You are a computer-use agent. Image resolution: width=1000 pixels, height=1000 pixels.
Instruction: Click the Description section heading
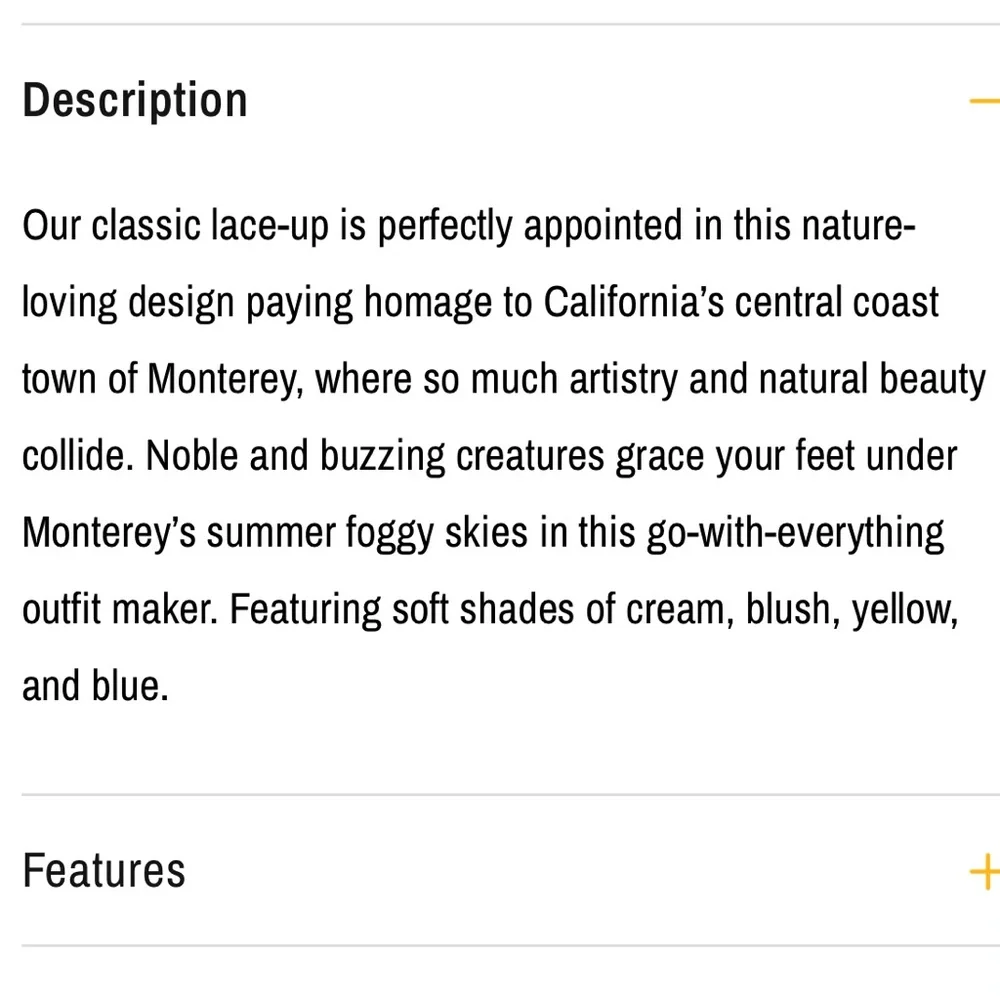[135, 101]
